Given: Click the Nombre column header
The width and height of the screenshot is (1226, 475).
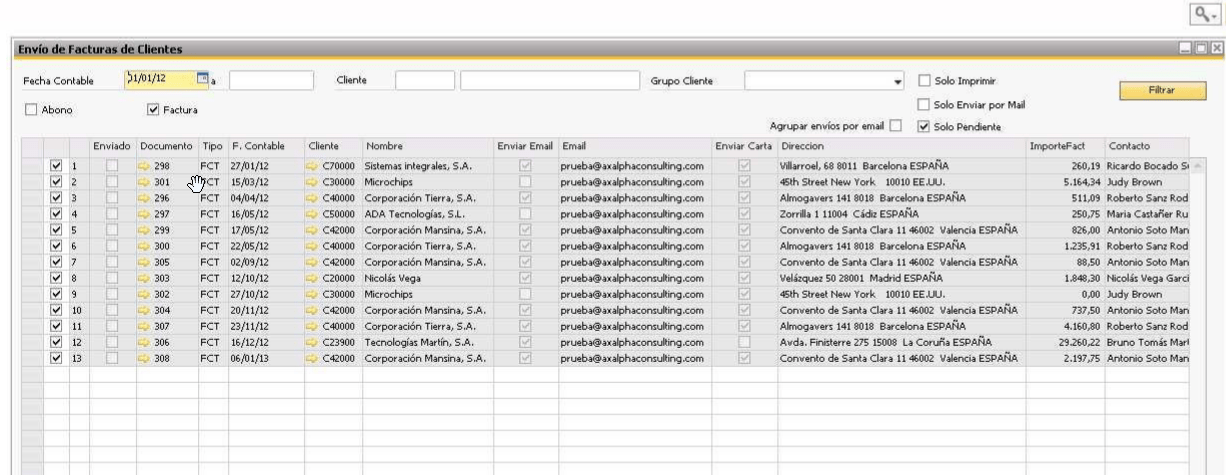Looking at the screenshot, I should click(x=383, y=146).
